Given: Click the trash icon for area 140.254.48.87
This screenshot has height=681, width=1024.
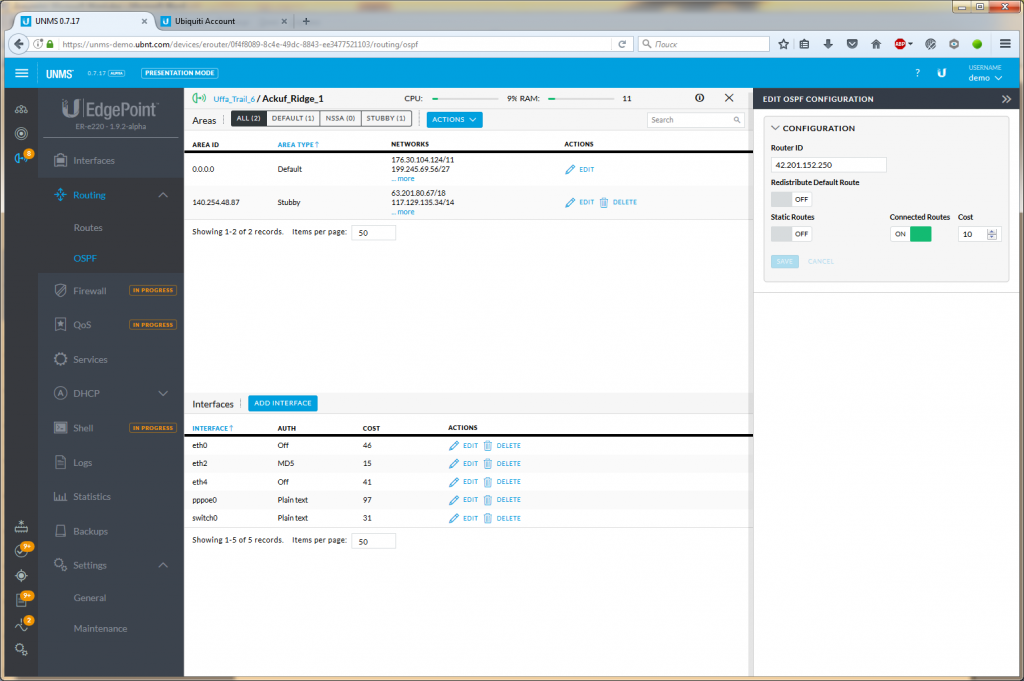Looking at the screenshot, I should tap(603, 202).
